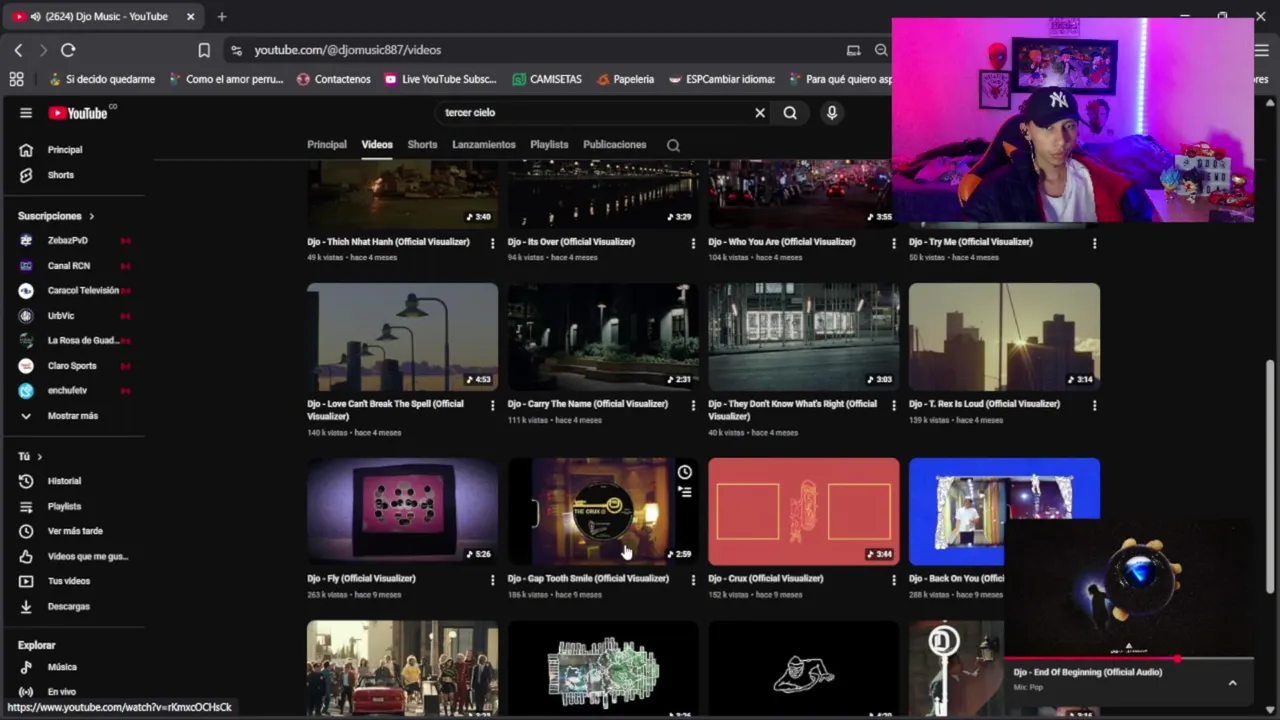Run the search with the magnifier button

[x=790, y=113]
